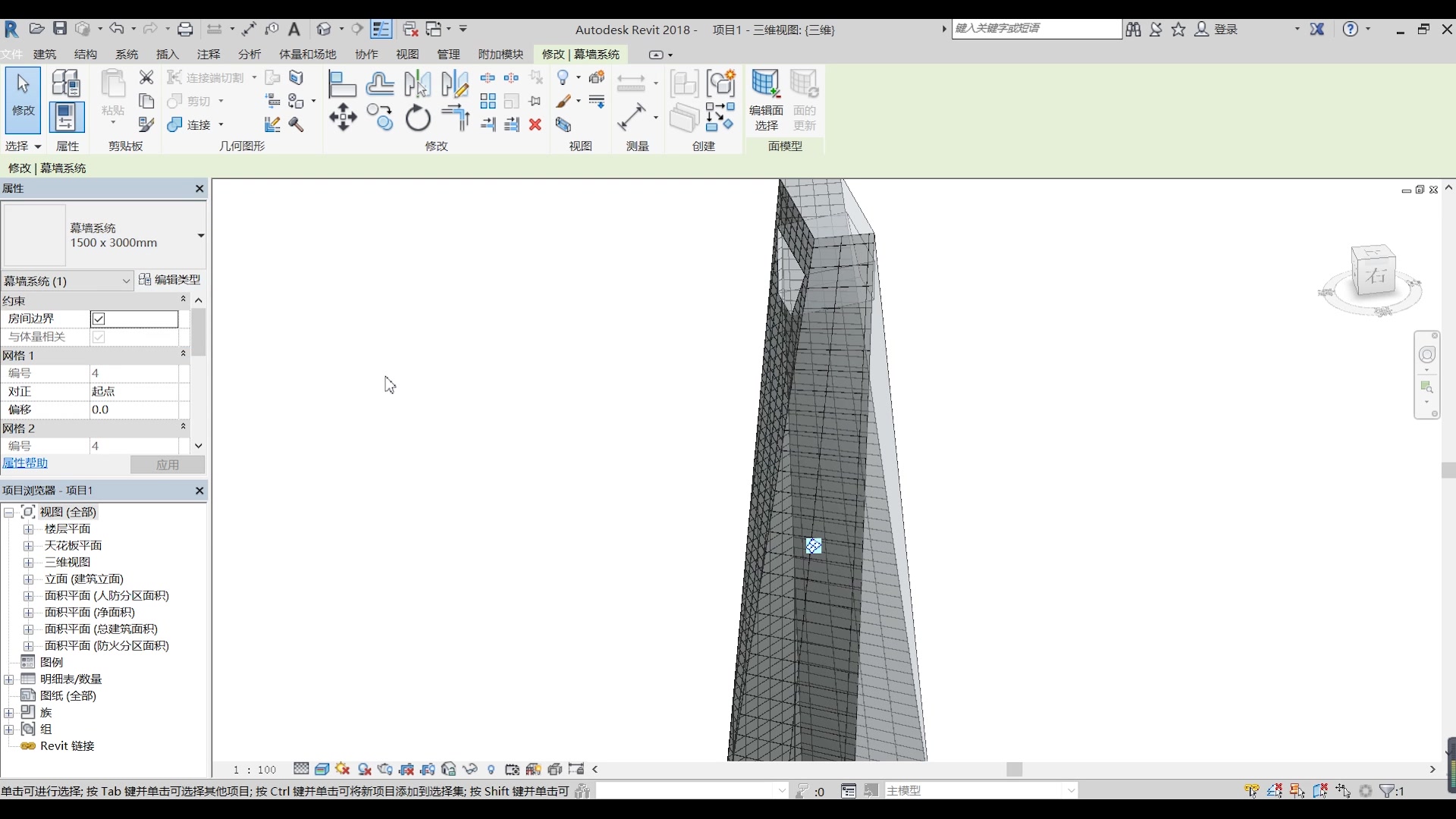Collapse the 网格 1 property group
1456x819 pixels.
pyautogui.click(x=183, y=354)
